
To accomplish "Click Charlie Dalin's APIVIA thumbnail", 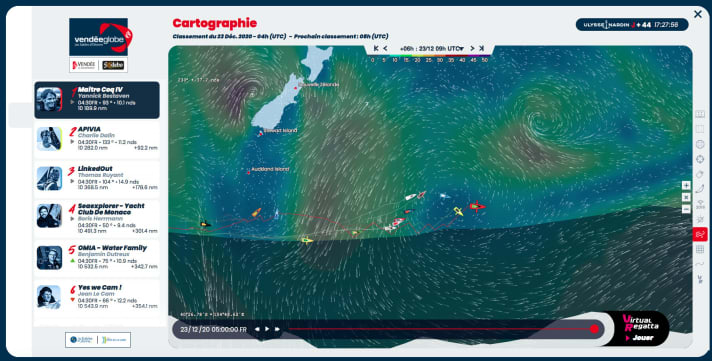I will coord(49,139).
